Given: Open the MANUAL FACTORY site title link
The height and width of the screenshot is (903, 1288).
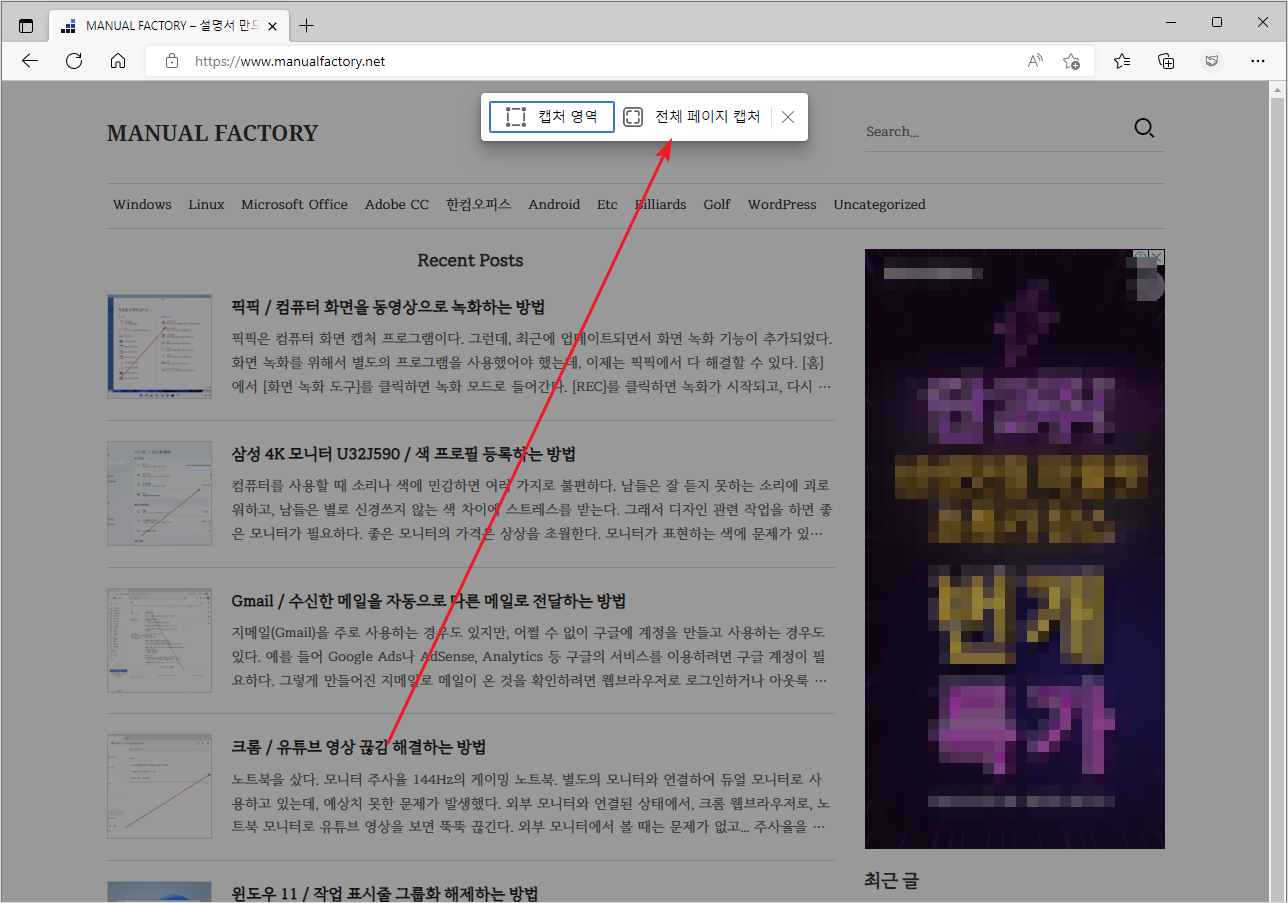Looking at the screenshot, I should tap(212, 133).
